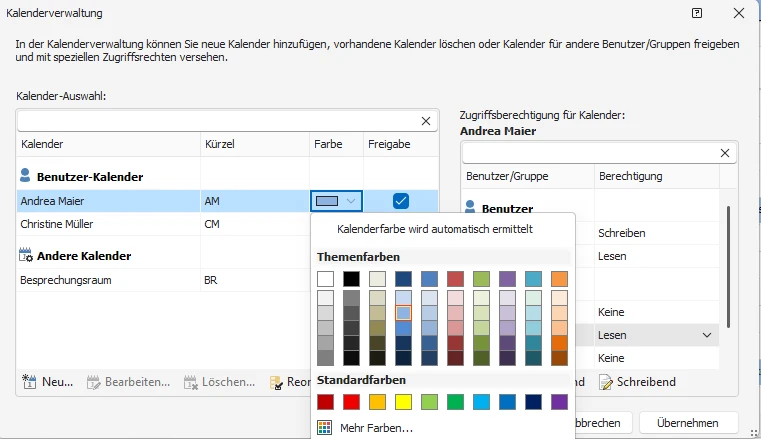Choose Kalenderfarbe wird automatisch ermittelt option

tap(435, 229)
